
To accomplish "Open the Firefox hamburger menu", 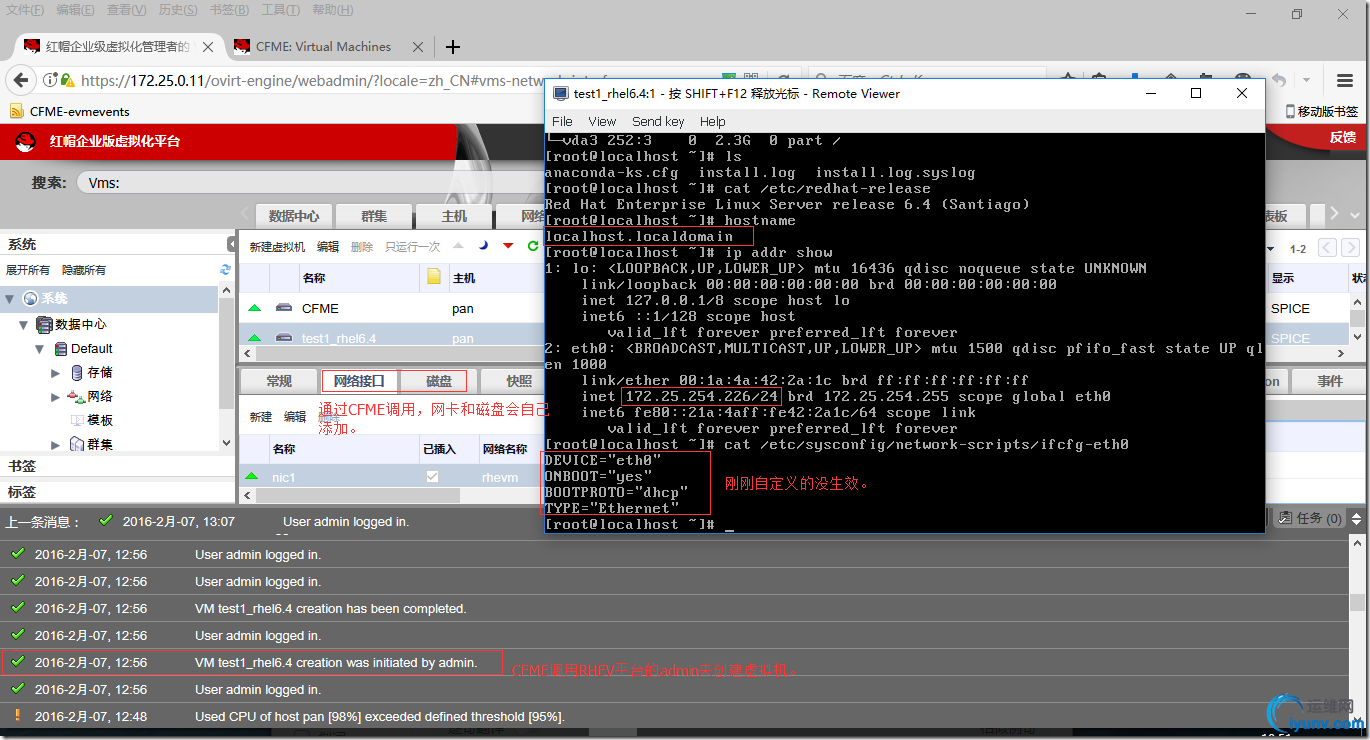I will [x=1345, y=81].
